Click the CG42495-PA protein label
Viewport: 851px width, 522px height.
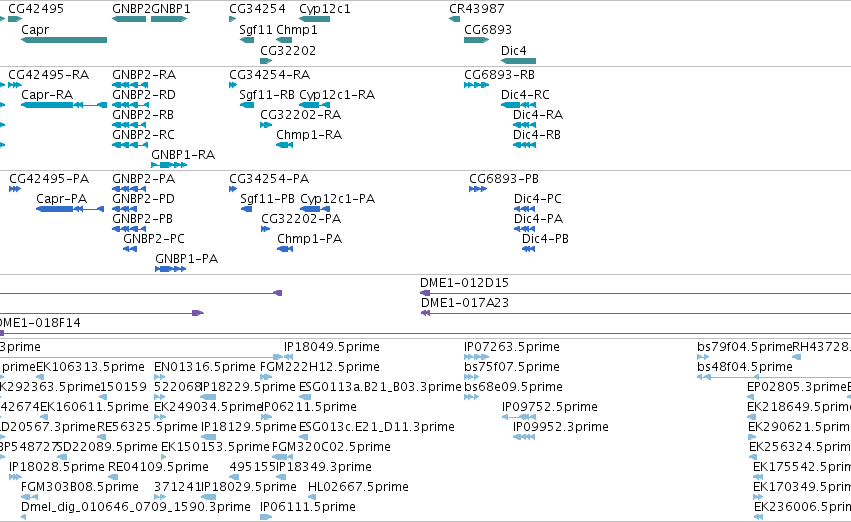[49, 179]
